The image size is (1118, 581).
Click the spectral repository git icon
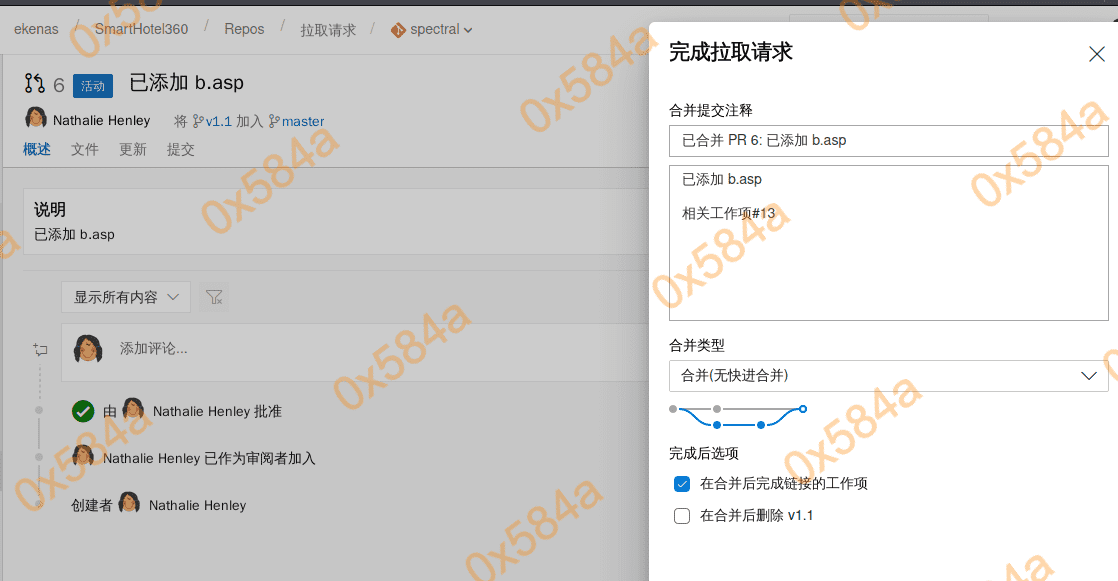[x=398, y=30]
